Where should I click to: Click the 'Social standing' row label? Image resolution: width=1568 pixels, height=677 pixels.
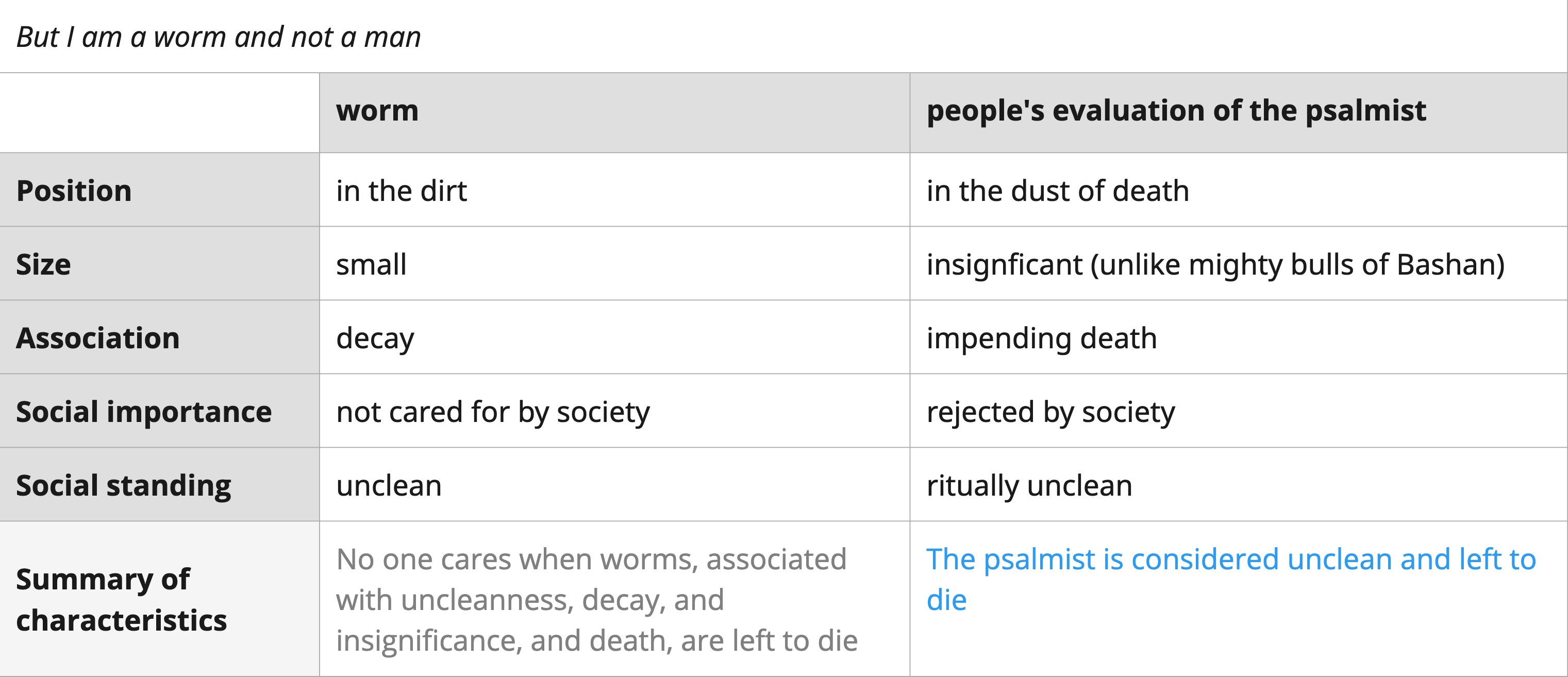tap(124, 486)
